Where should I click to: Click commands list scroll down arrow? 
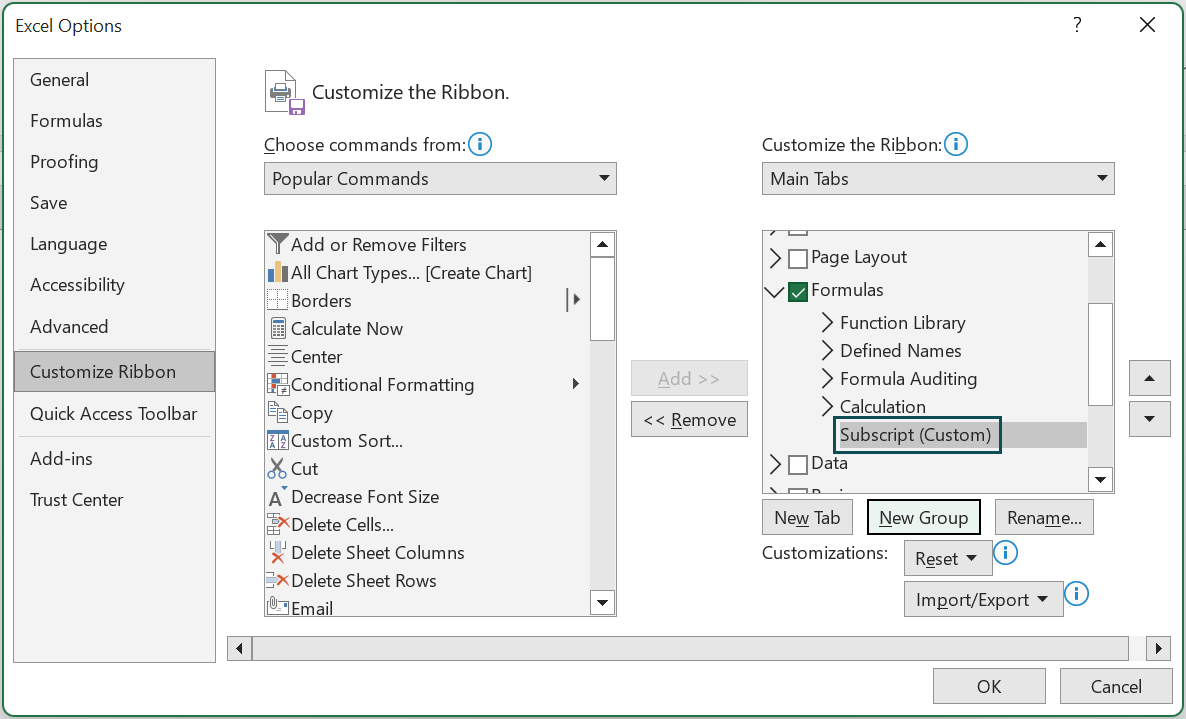pos(602,603)
